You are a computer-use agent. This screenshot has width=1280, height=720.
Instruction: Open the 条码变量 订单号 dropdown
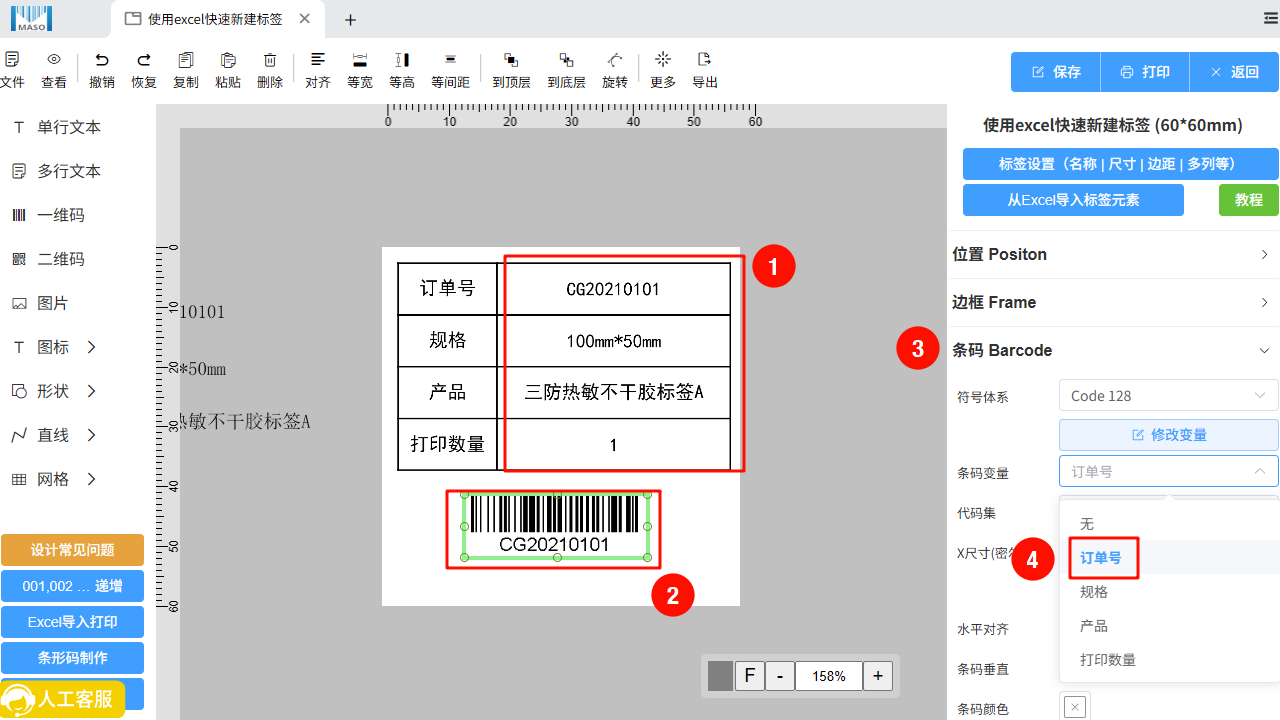pos(1169,471)
